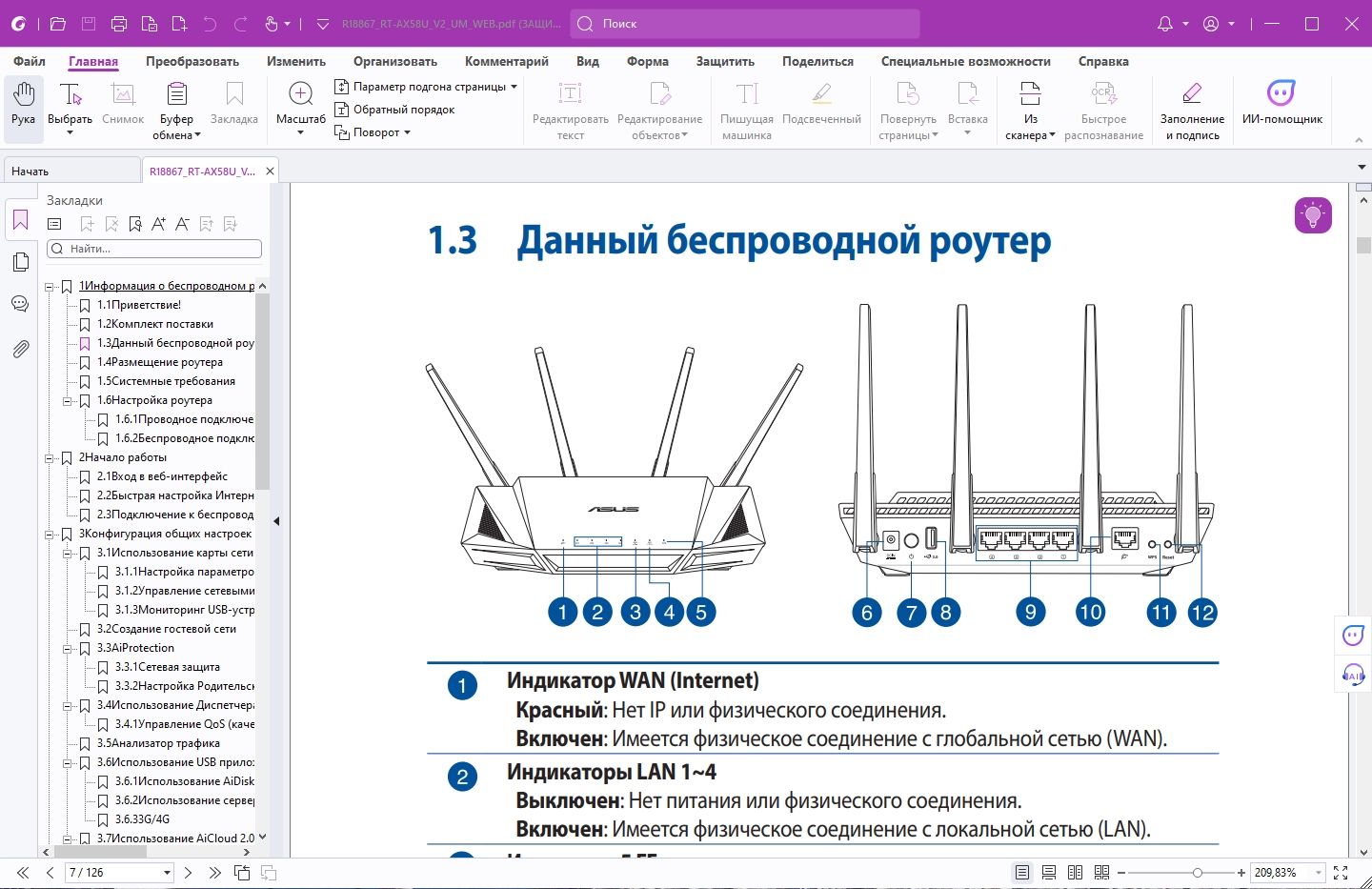Click the Найти bookmark search field
The width and height of the screenshot is (1372, 889).
click(x=152, y=249)
